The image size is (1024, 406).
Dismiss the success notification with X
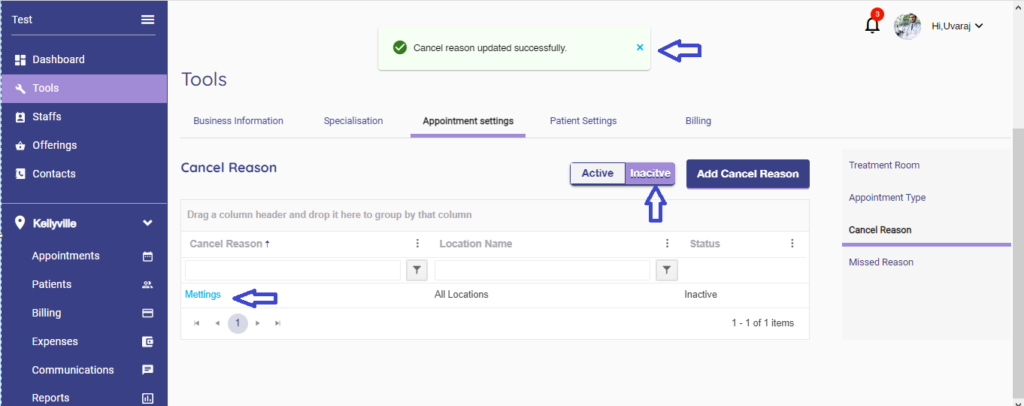pyautogui.click(x=640, y=47)
